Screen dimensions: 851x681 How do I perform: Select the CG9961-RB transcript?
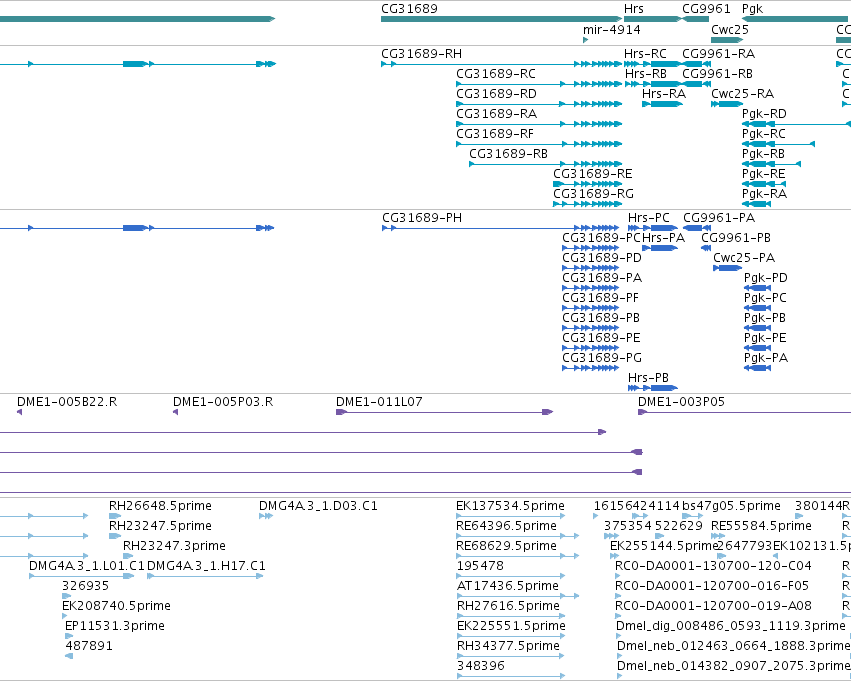(696, 84)
